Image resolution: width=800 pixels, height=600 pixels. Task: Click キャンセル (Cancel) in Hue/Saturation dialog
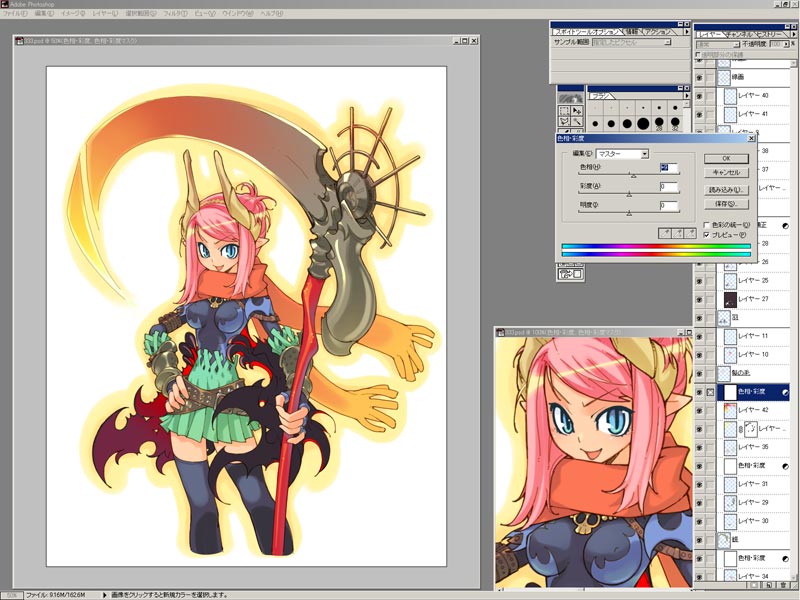coord(726,173)
